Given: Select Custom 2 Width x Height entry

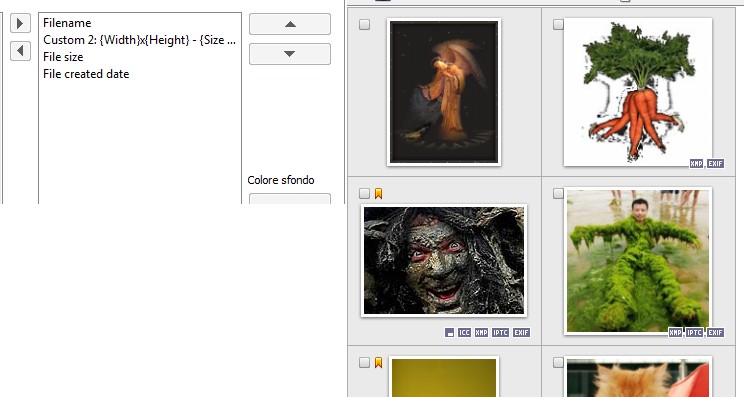Looking at the screenshot, I should click(x=140, y=40).
